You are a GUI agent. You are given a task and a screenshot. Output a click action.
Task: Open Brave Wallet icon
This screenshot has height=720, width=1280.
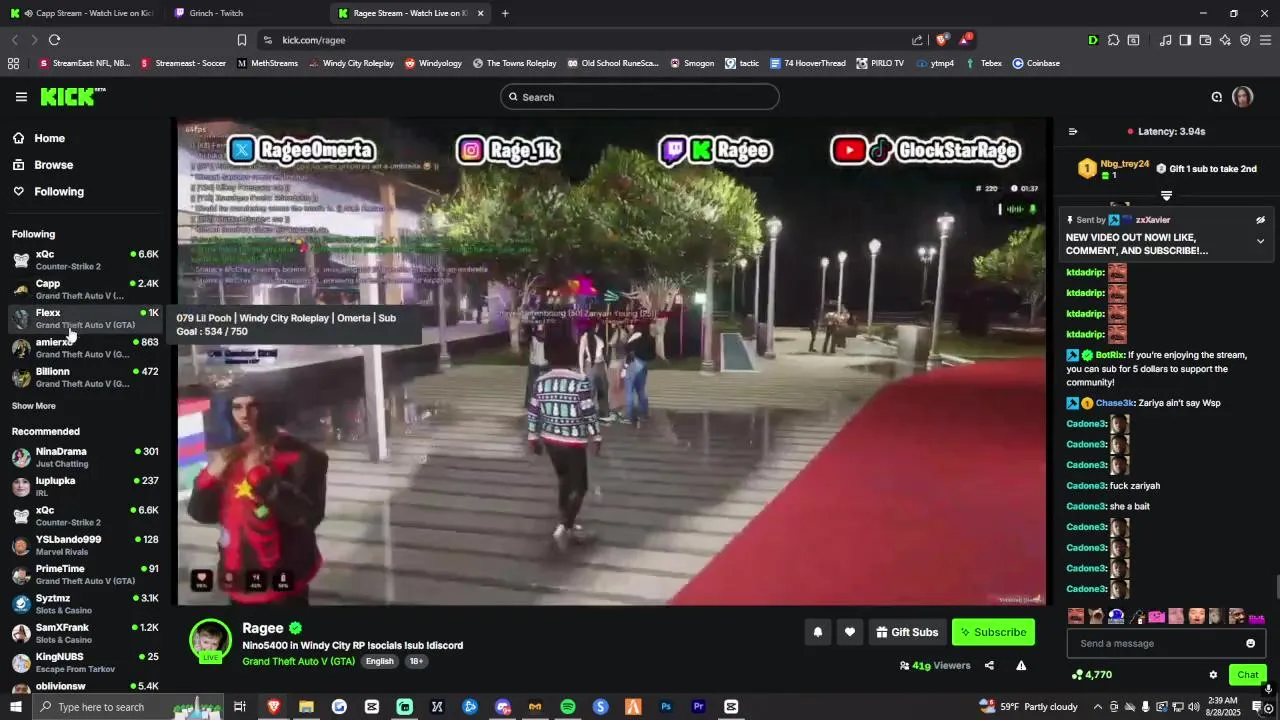(x=1205, y=40)
